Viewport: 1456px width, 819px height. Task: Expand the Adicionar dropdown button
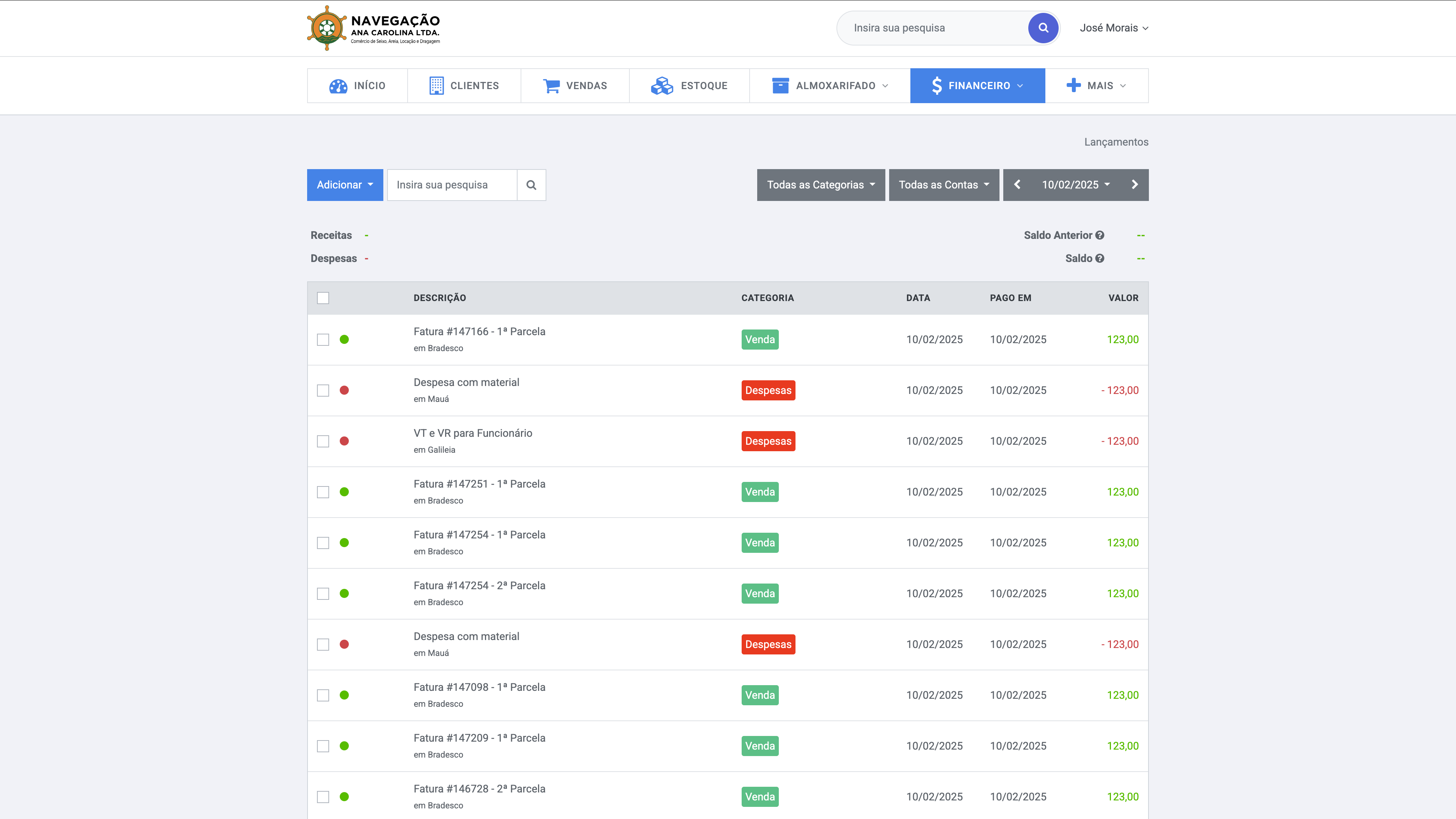345,185
